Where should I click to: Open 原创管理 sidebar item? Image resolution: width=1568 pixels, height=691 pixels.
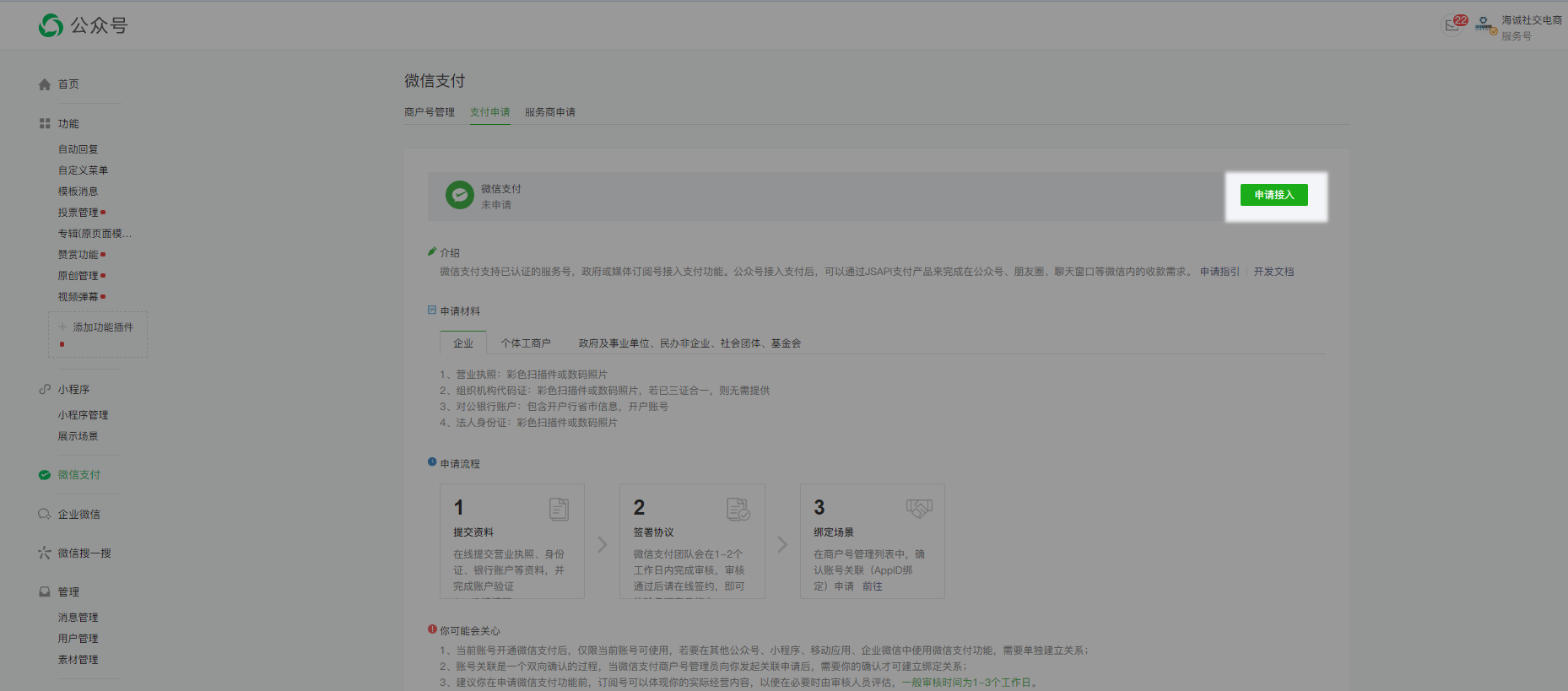(x=78, y=276)
